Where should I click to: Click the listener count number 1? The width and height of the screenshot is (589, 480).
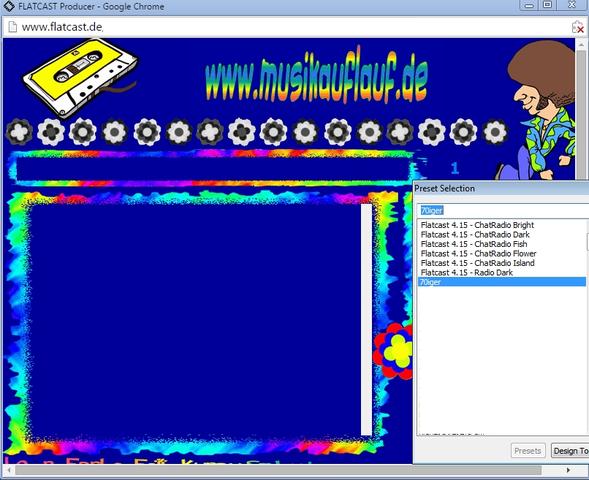(x=455, y=168)
